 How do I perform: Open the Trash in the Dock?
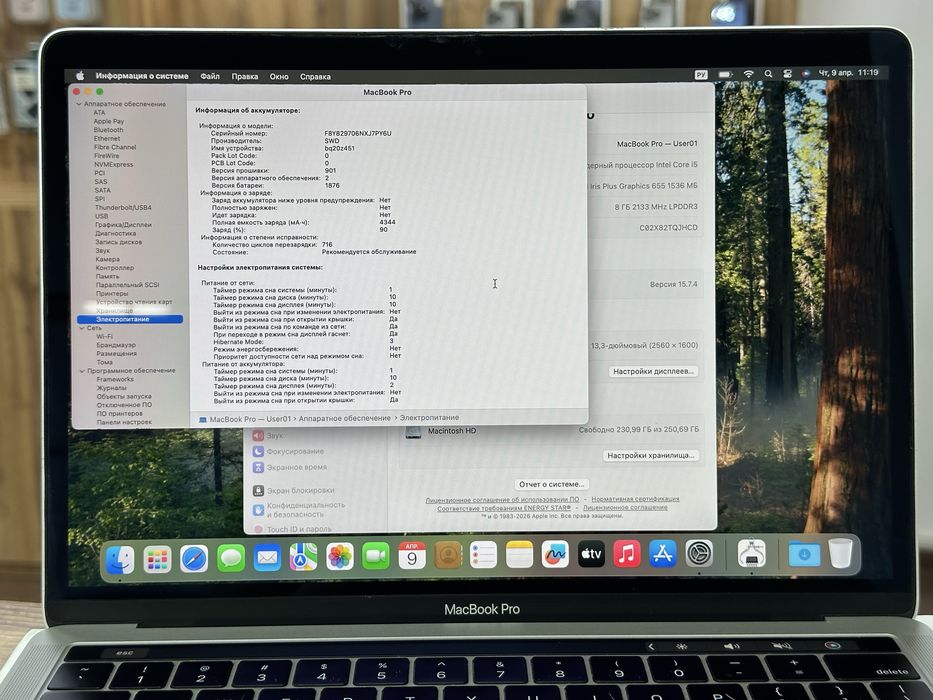841,554
